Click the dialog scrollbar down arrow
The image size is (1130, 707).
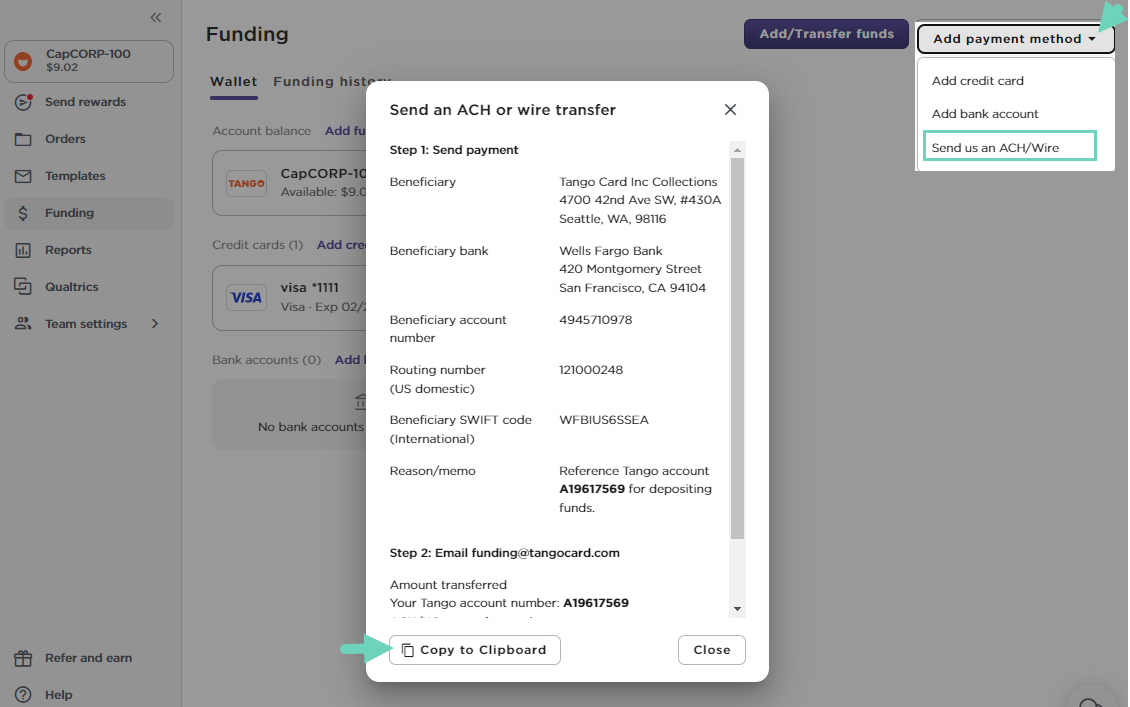(737, 609)
